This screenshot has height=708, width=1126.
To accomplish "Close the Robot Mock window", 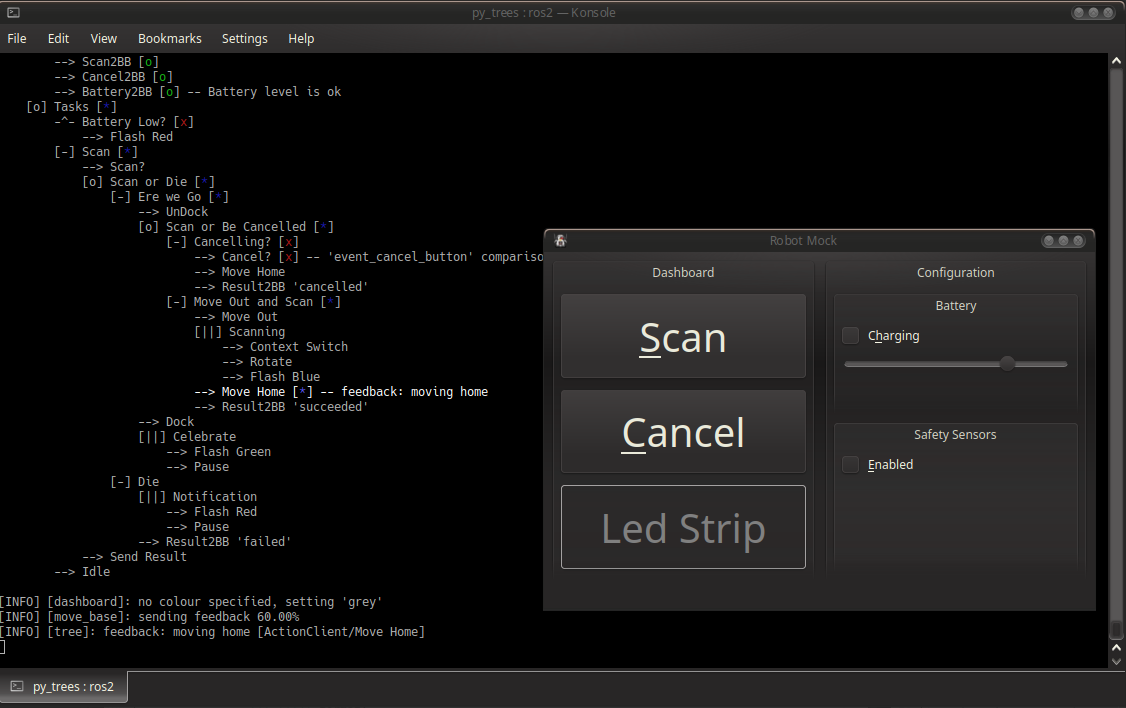I will [x=1078, y=241].
